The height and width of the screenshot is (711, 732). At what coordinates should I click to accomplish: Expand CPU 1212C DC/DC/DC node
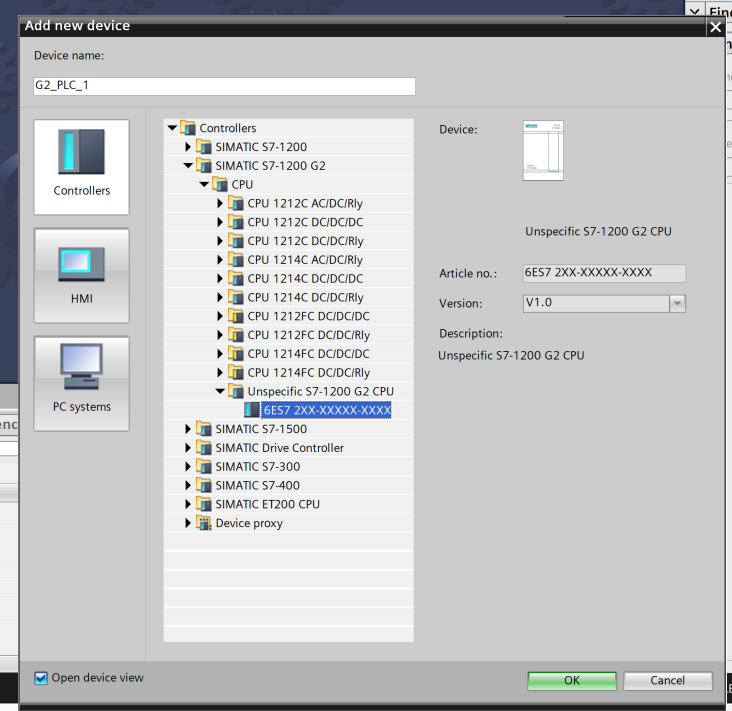coord(220,222)
